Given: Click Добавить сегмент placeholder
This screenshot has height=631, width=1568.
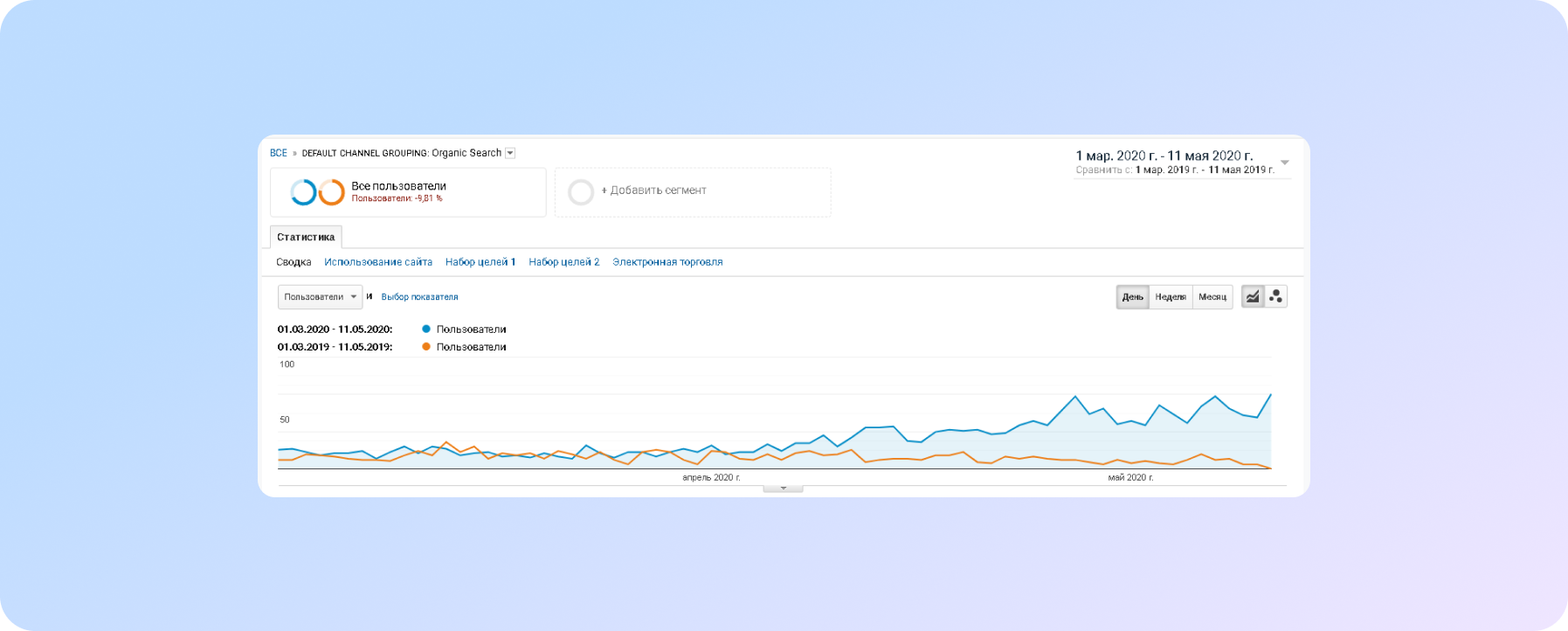Looking at the screenshot, I should tap(693, 192).
